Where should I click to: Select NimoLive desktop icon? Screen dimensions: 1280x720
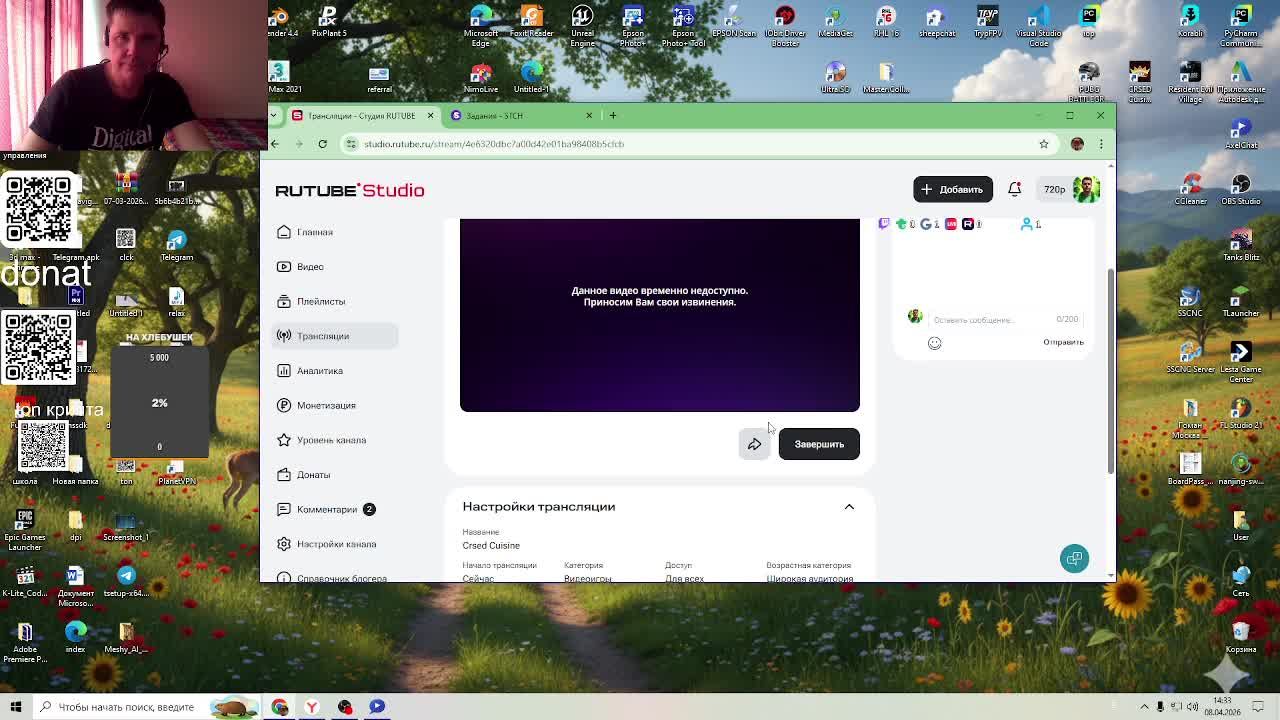tap(480, 78)
